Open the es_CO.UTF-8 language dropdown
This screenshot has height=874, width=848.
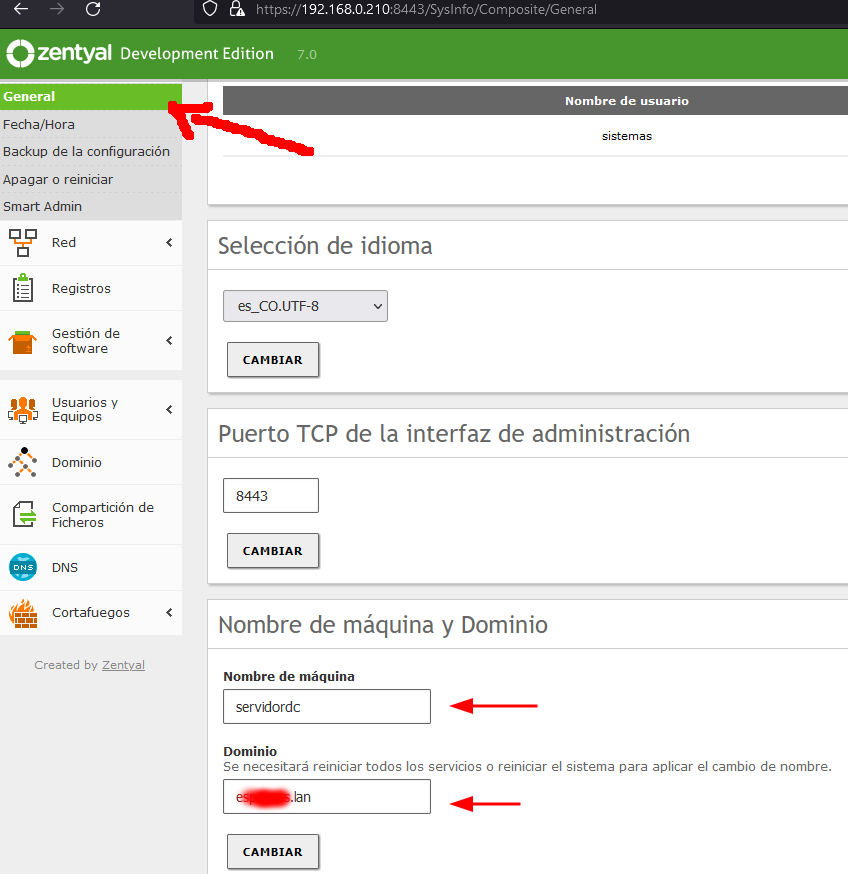click(x=305, y=306)
